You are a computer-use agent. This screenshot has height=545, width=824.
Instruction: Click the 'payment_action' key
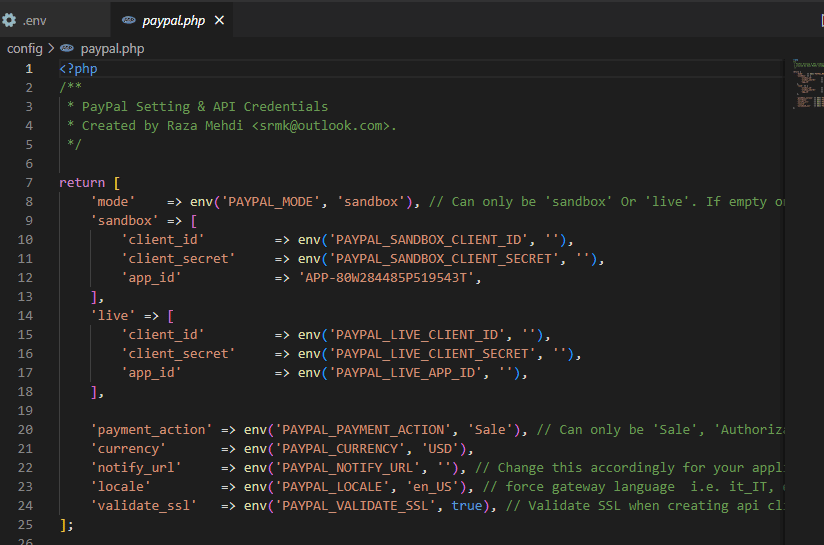[x=151, y=430]
